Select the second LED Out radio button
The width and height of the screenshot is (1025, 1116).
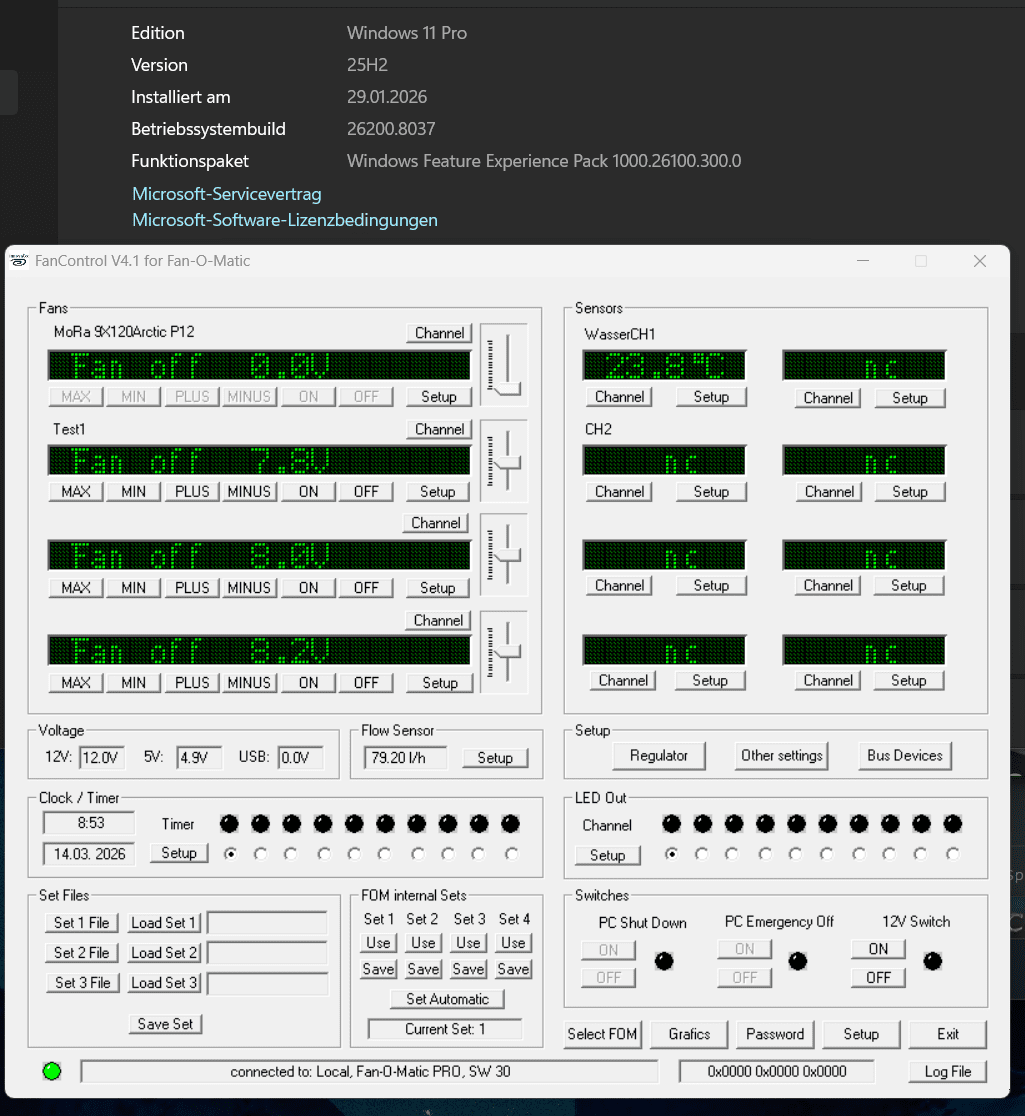(702, 853)
